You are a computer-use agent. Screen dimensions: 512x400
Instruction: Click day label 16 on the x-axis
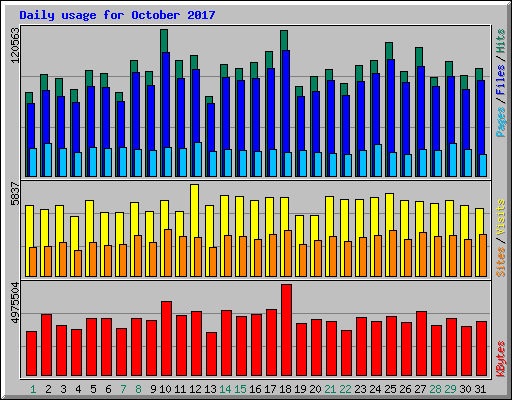[255, 389]
